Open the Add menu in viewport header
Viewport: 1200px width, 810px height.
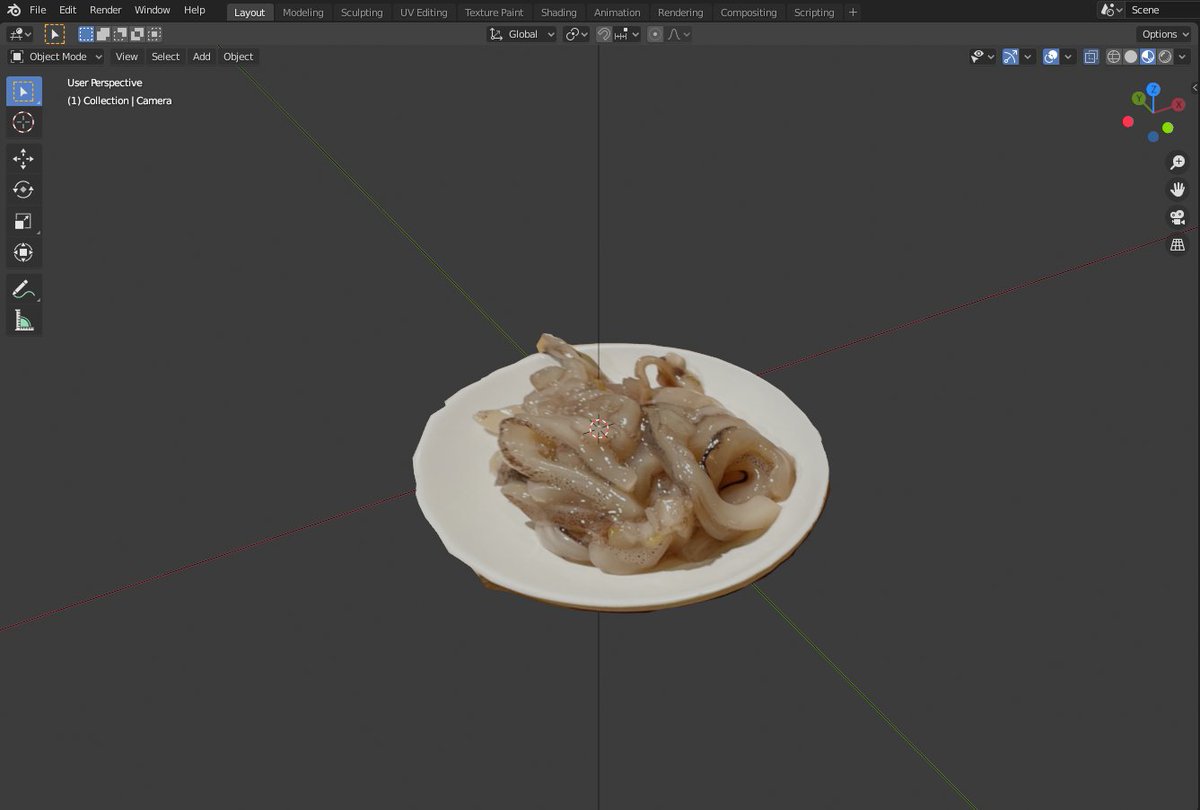tap(201, 56)
